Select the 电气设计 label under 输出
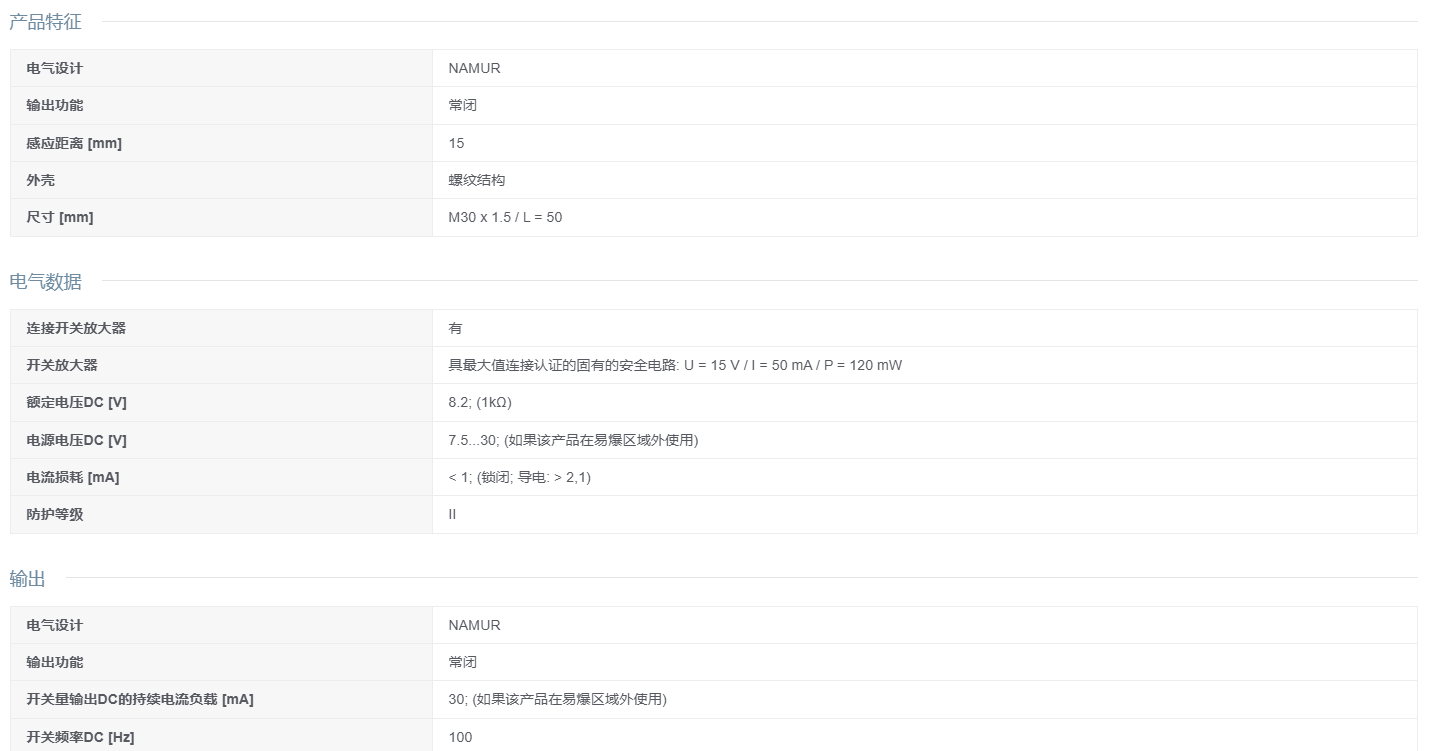This screenshot has height=751, width=1433. pos(55,625)
